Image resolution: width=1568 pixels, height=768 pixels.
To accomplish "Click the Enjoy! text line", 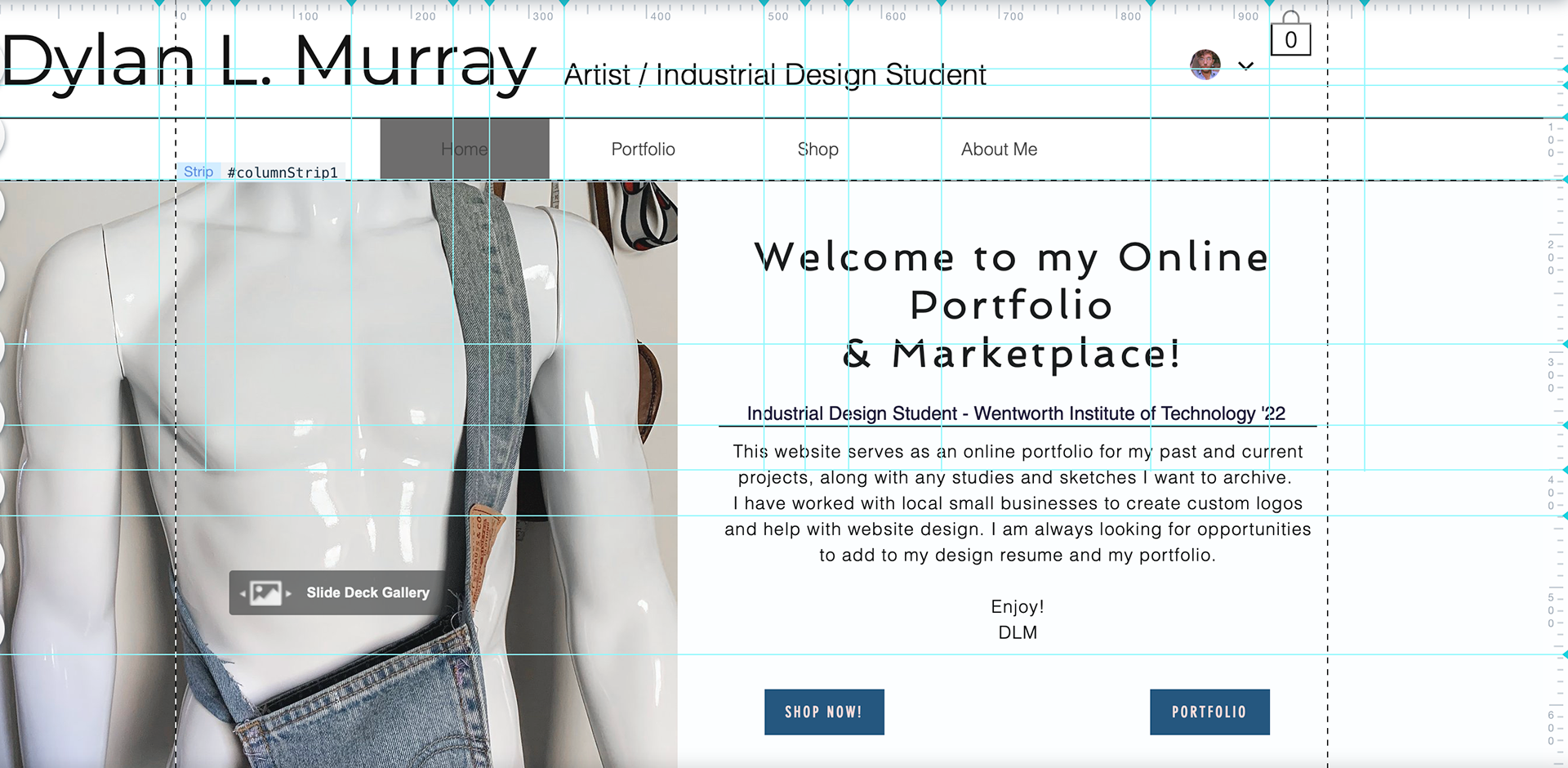I will [1018, 606].
